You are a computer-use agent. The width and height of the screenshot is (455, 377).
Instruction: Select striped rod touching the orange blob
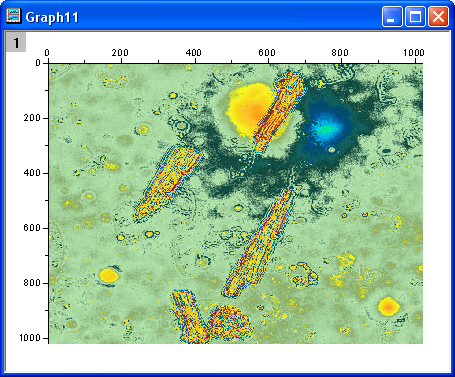pos(279,112)
